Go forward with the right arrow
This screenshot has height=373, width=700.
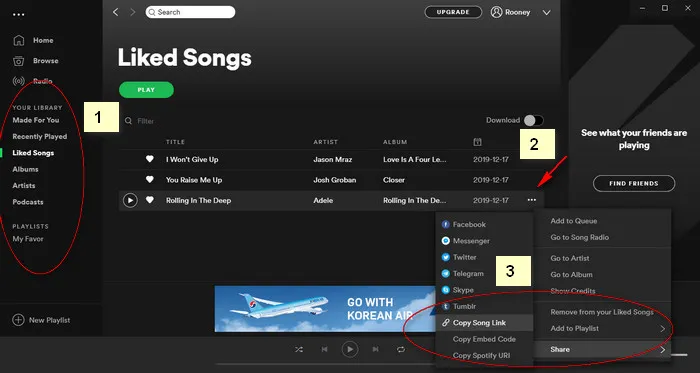(132, 12)
